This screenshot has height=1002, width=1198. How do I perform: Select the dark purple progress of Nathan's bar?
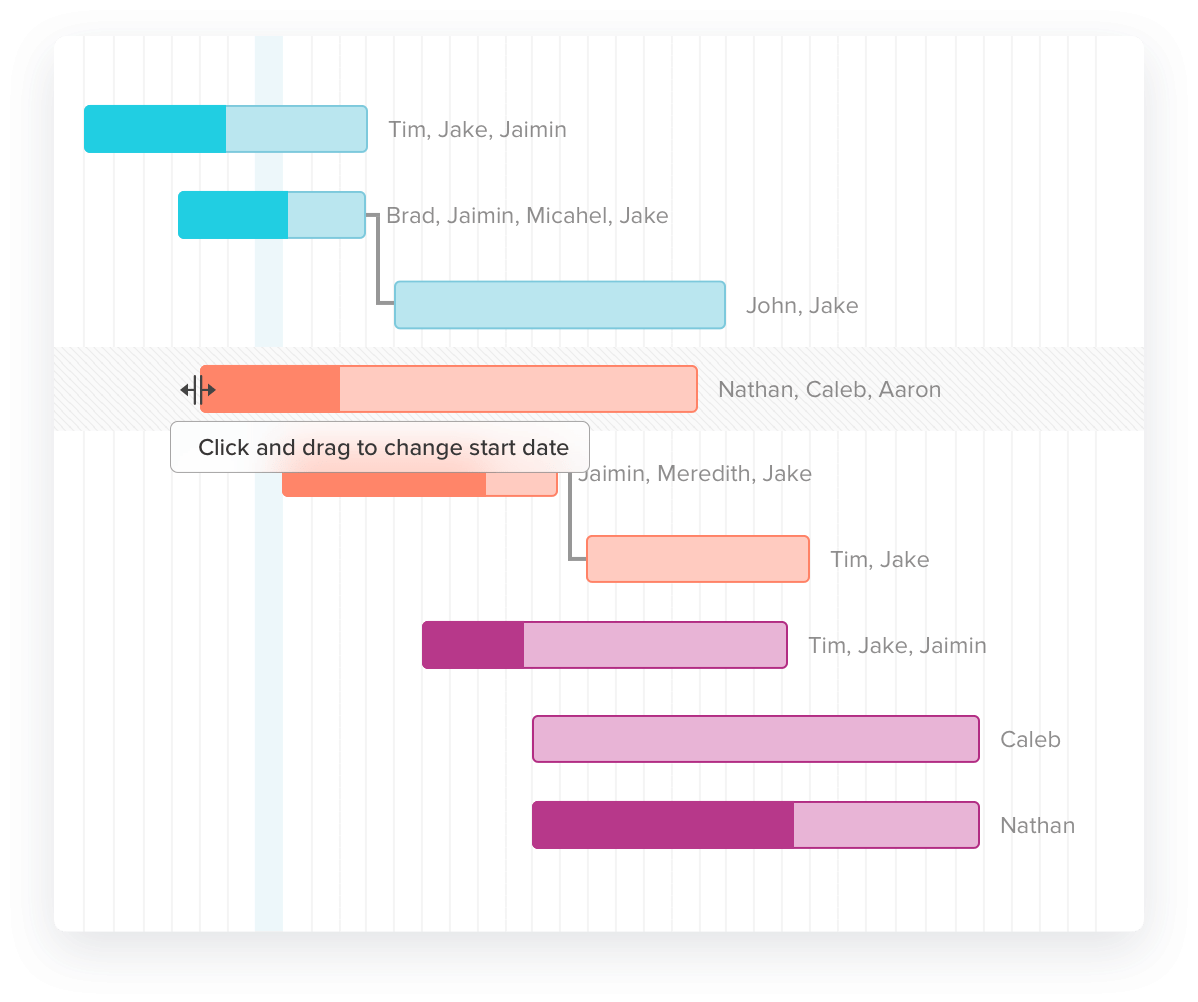tap(663, 825)
